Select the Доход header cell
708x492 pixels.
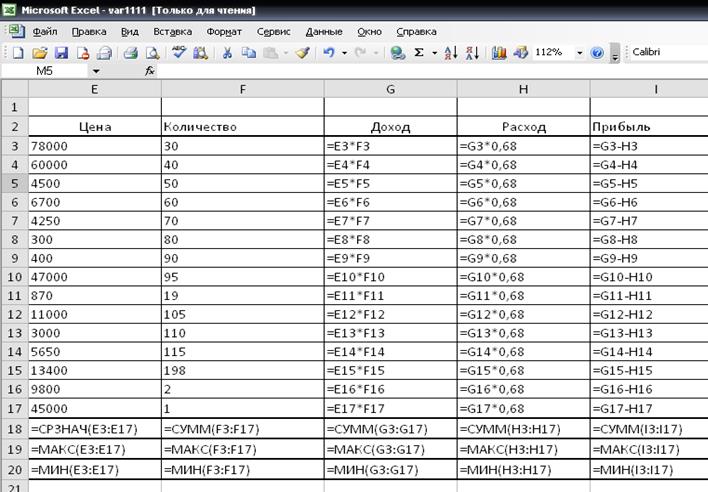tap(391, 127)
